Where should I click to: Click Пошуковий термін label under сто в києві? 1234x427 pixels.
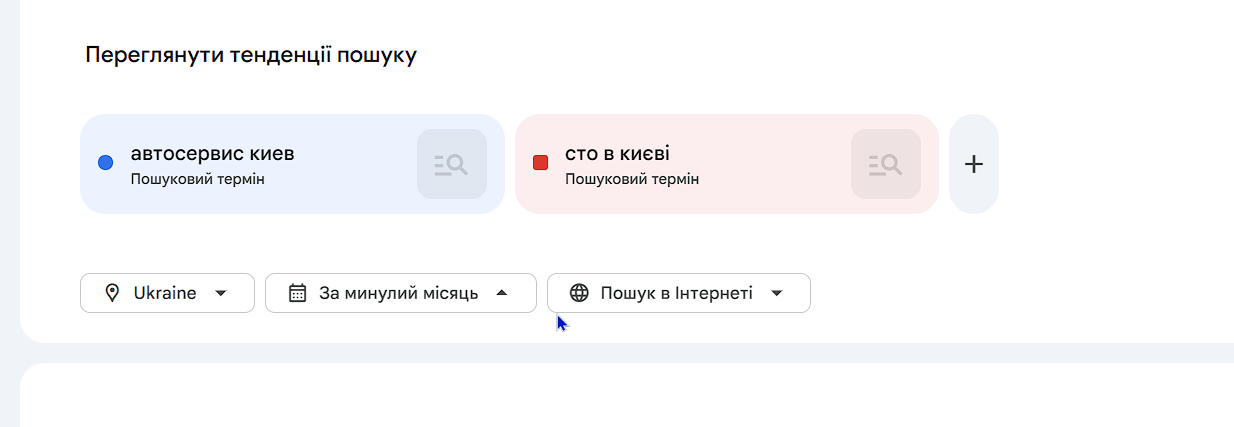tap(632, 180)
